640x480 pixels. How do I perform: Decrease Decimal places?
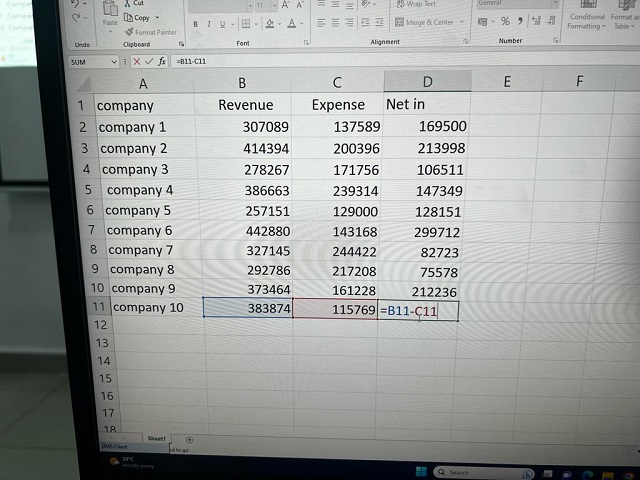551,20
